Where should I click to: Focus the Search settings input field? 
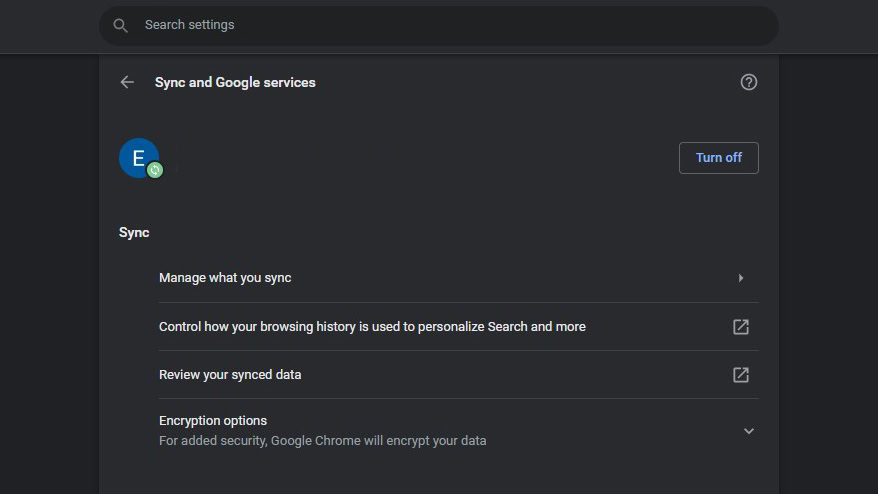tap(440, 25)
